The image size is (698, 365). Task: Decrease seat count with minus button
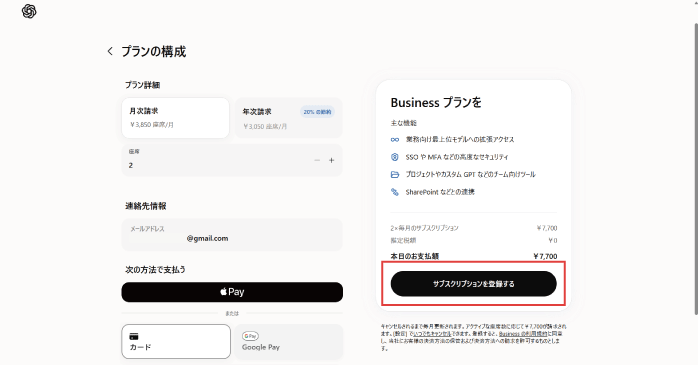point(317,160)
